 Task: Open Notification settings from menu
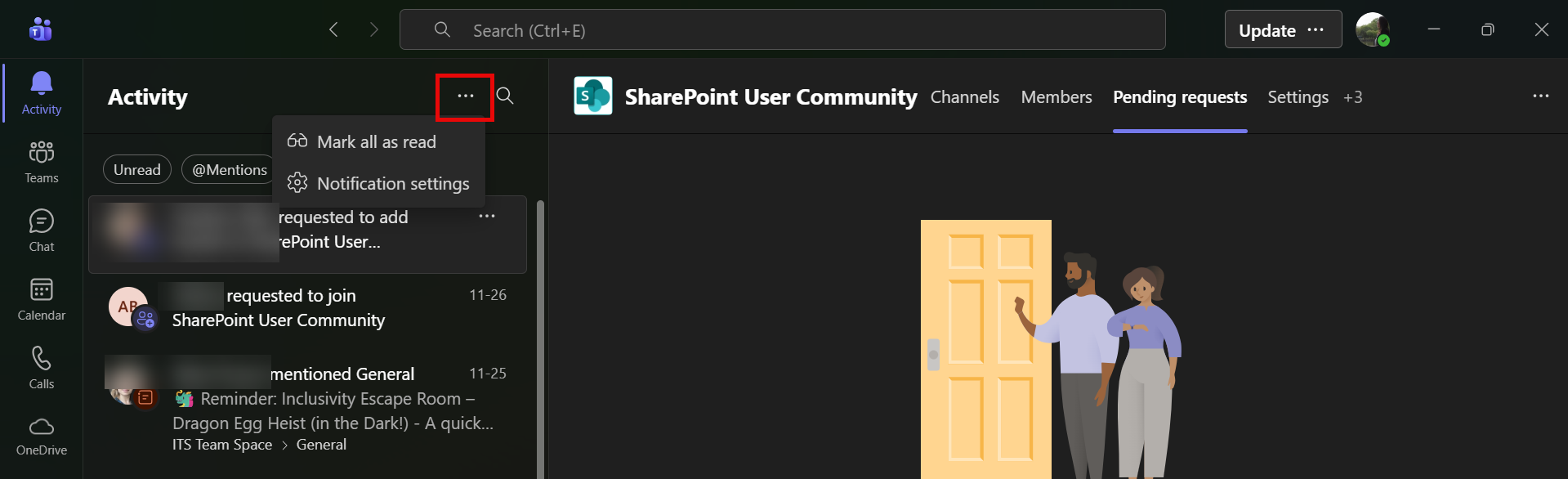point(378,183)
